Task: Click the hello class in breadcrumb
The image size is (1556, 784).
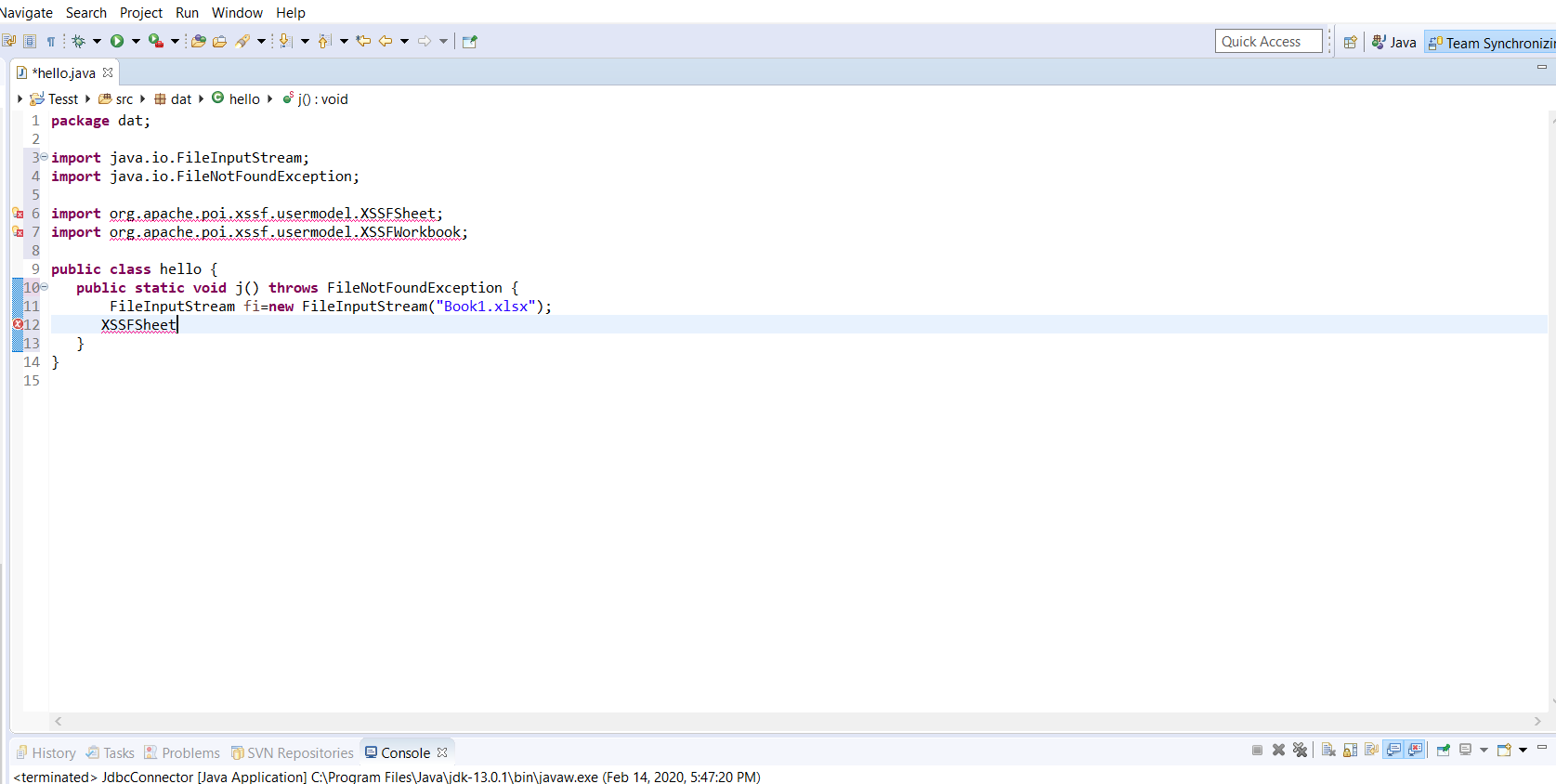Action: coord(243,99)
